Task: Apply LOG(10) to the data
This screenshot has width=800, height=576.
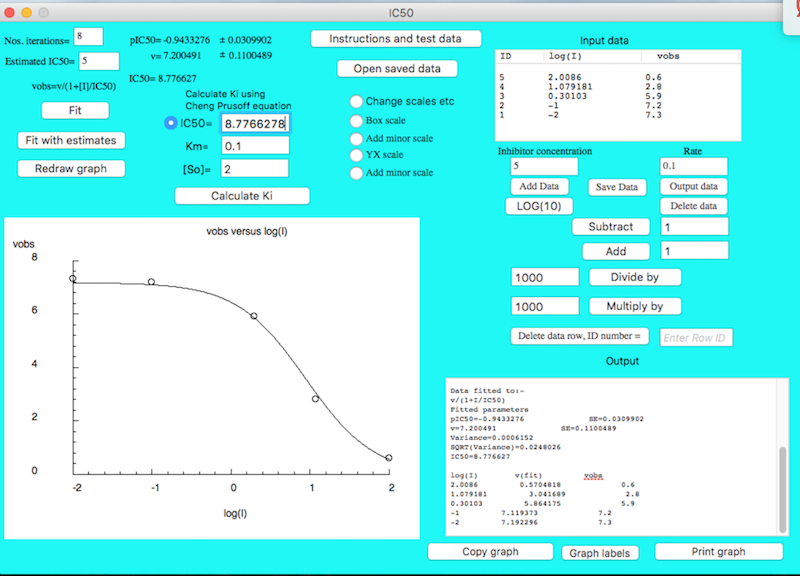Action: pyautogui.click(x=539, y=206)
